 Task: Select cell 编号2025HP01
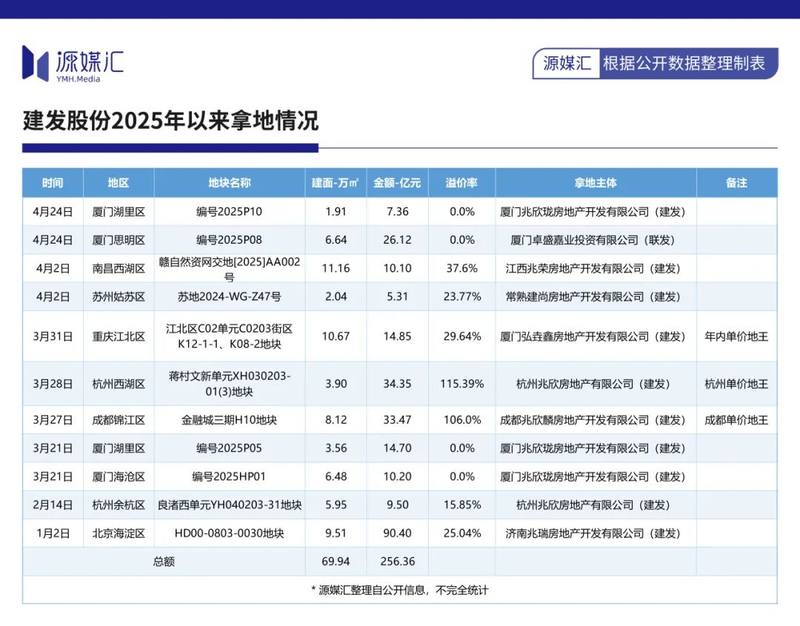[230, 477]
